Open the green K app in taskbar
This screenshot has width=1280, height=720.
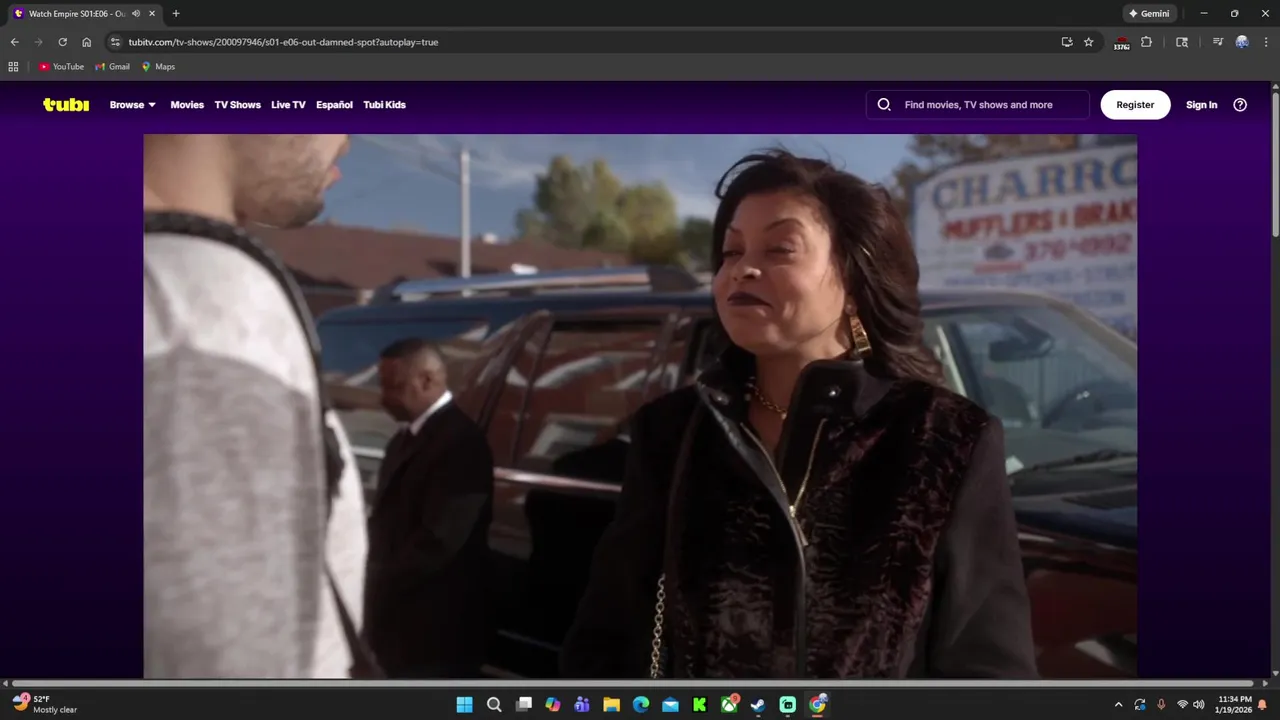point(700,705)
